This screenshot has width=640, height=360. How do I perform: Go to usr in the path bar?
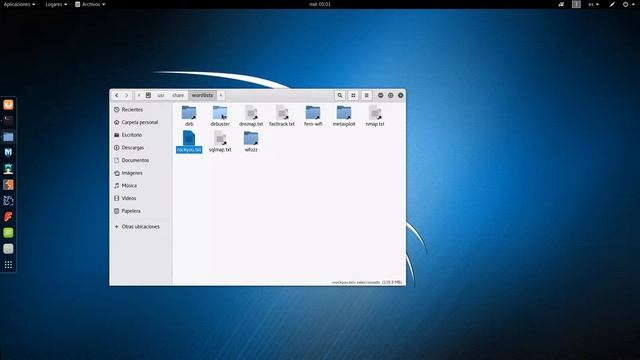[x=161, y=96]
